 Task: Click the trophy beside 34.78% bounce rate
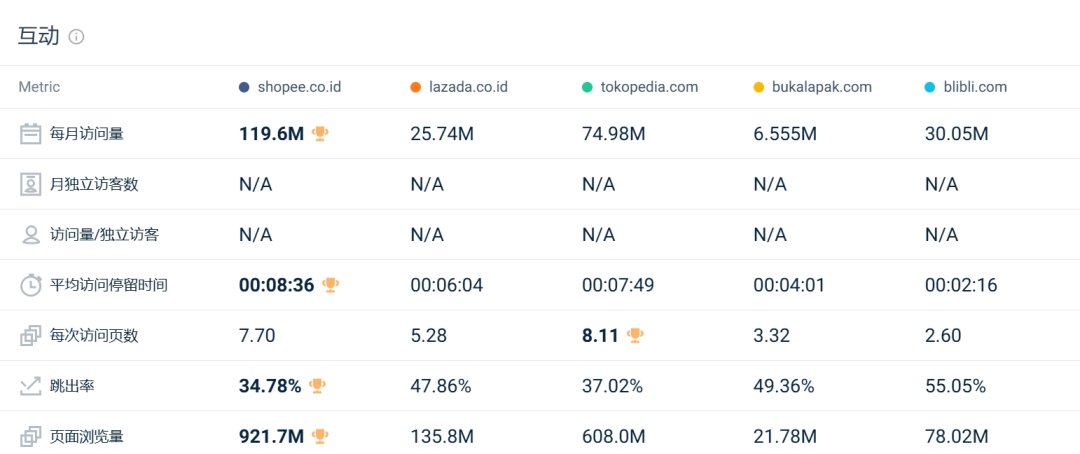click(317, 386)
